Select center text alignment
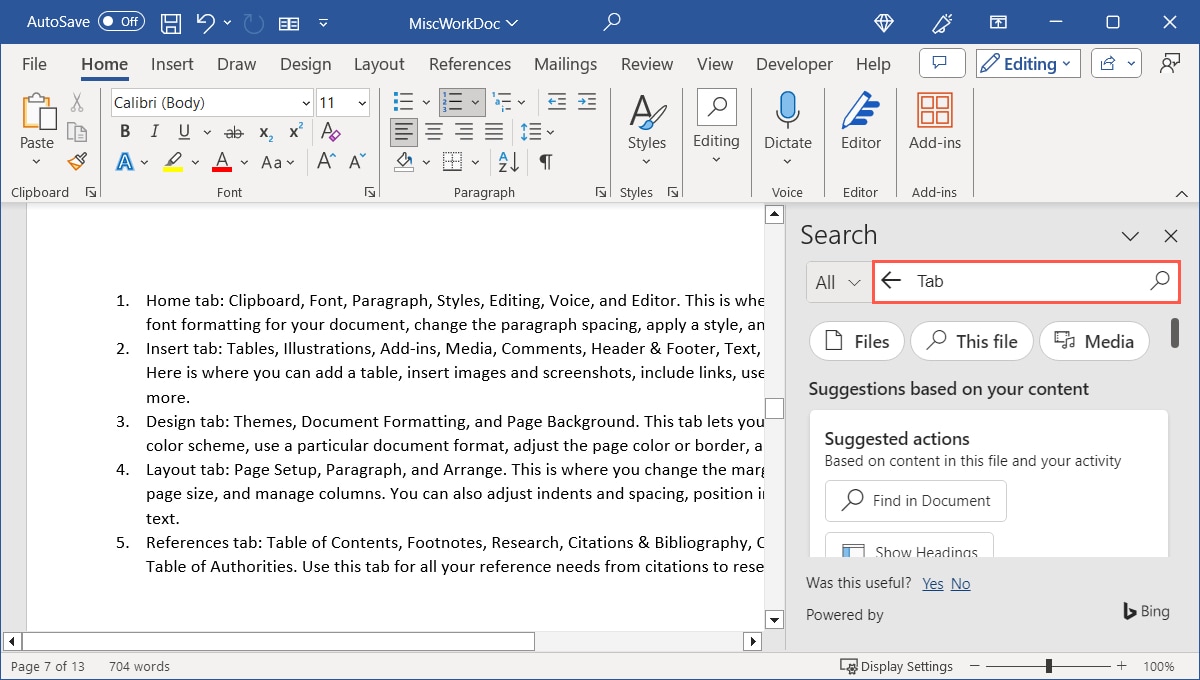The height and width of the screenshot is (680, 1200). pyautogui.click(x=434, y=131)
